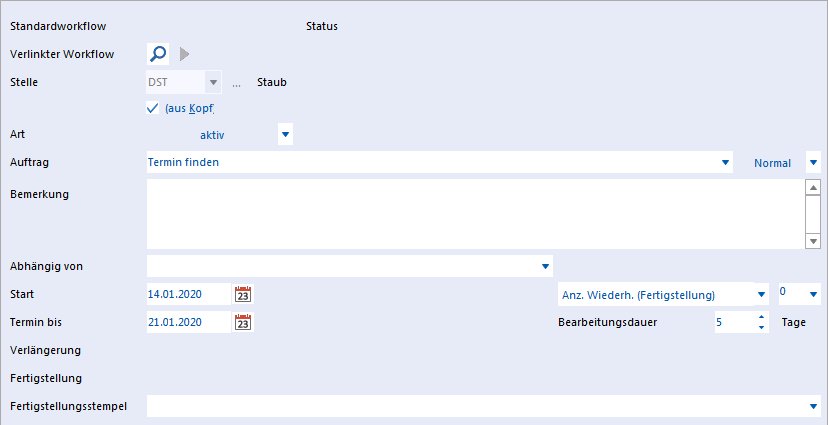Open calendar picker for Termin bis
This screenshot has width=828, height=425.
coord(243,322)
